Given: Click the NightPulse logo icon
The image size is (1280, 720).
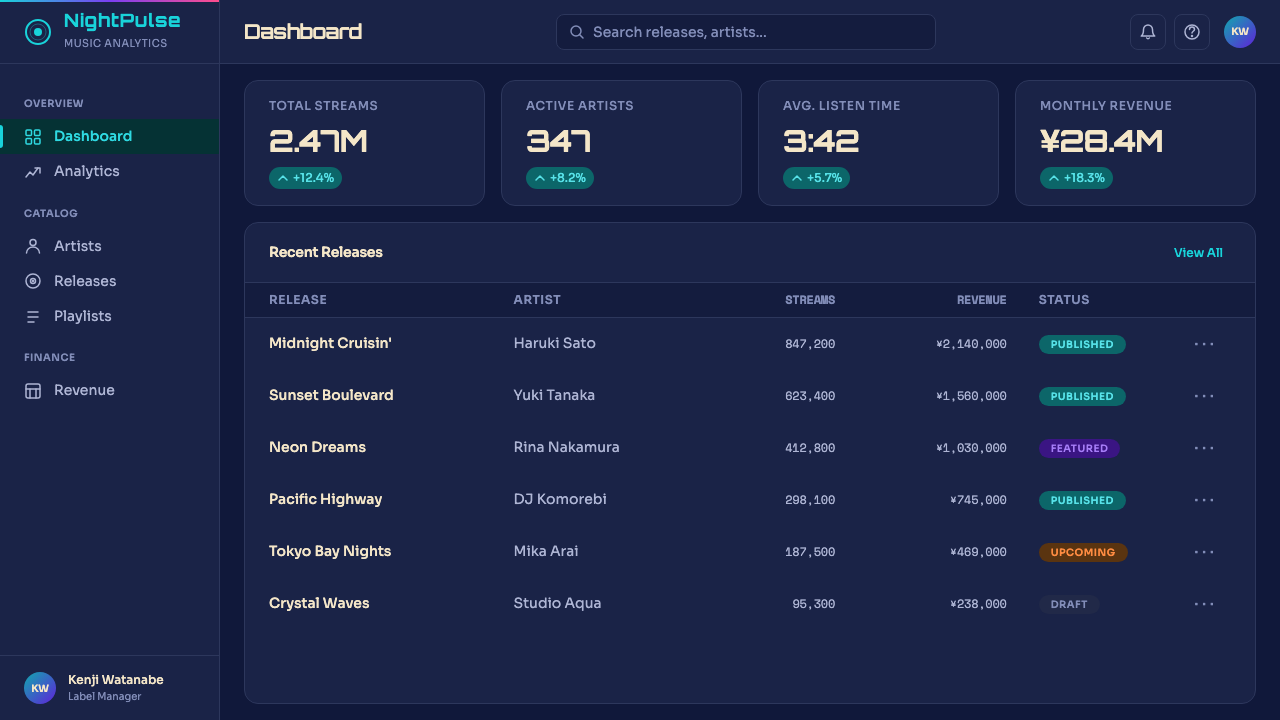Looking at the screenshot, I should [x=38, y=32].
